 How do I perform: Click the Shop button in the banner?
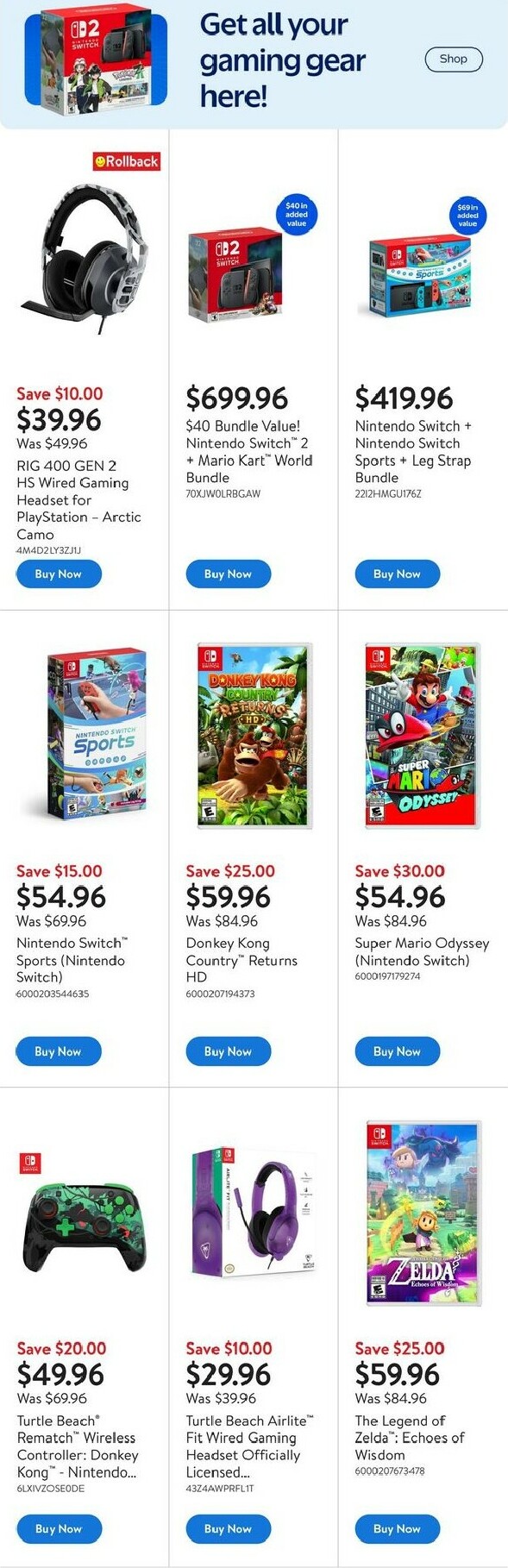(x=454, y=60)
